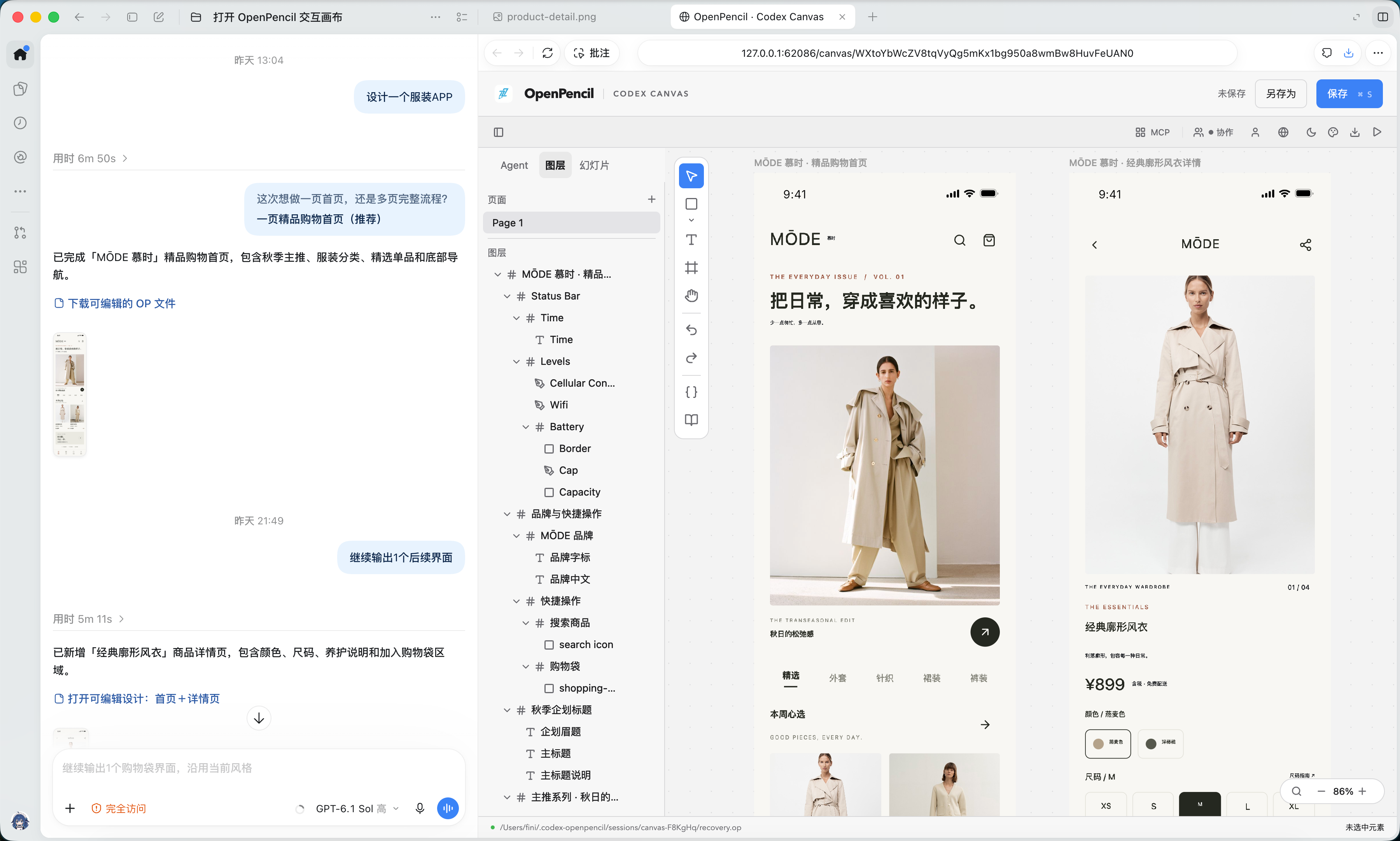
Task: Select the 深橄榄 color swatch
Action: (1160, 743)
